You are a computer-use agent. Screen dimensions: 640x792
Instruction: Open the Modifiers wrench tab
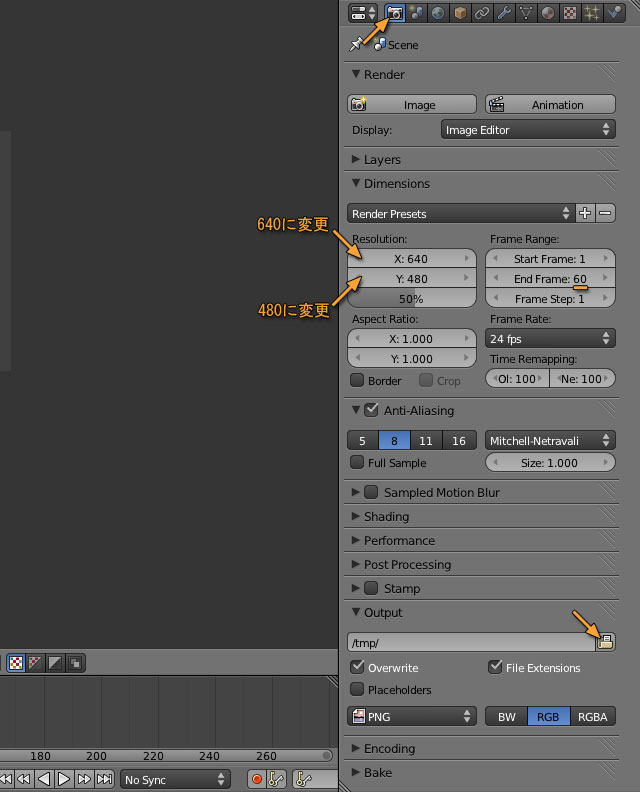(x=504, y=13)
